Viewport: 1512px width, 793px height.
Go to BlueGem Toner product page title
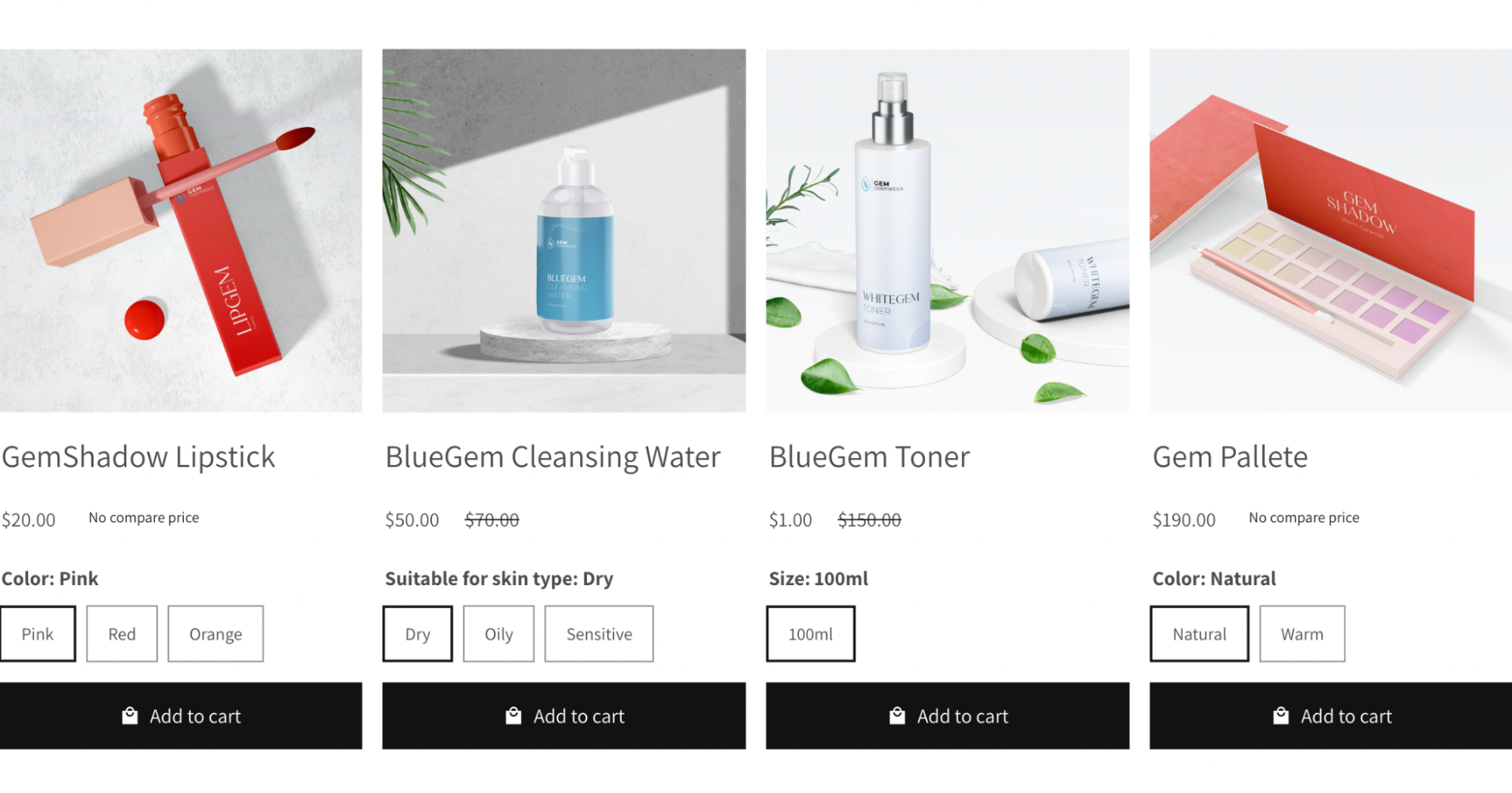(x=869, y=457)
